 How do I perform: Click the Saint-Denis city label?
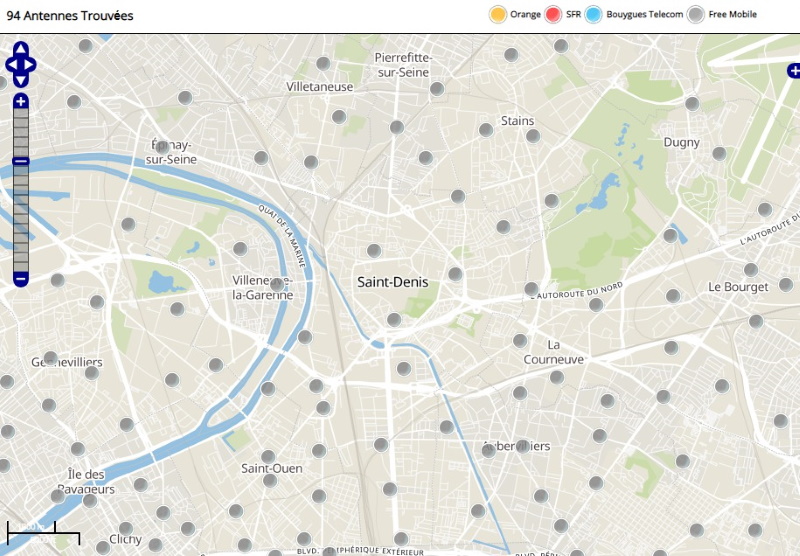point(392,282)
